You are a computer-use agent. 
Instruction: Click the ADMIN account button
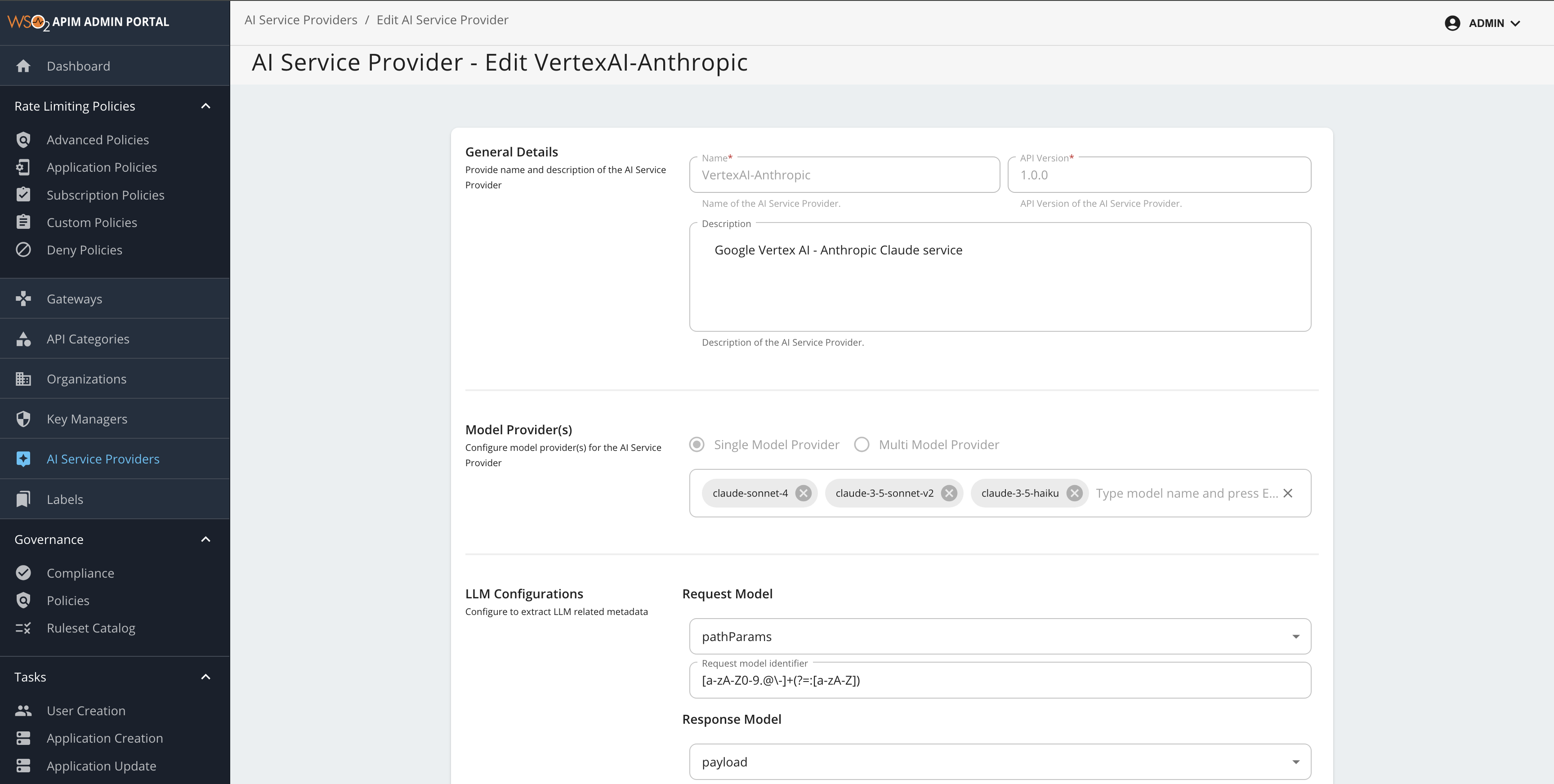click(x=1483, y=23)
